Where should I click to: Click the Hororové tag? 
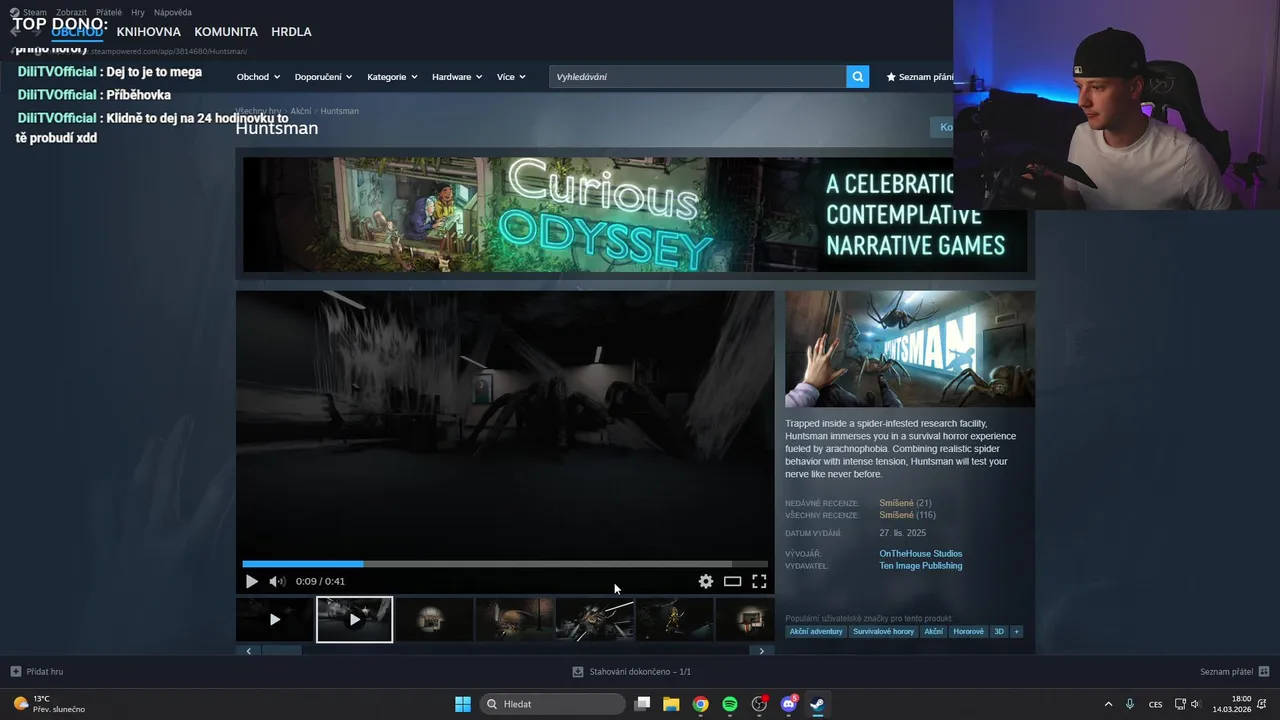click(x=968, y=632)
